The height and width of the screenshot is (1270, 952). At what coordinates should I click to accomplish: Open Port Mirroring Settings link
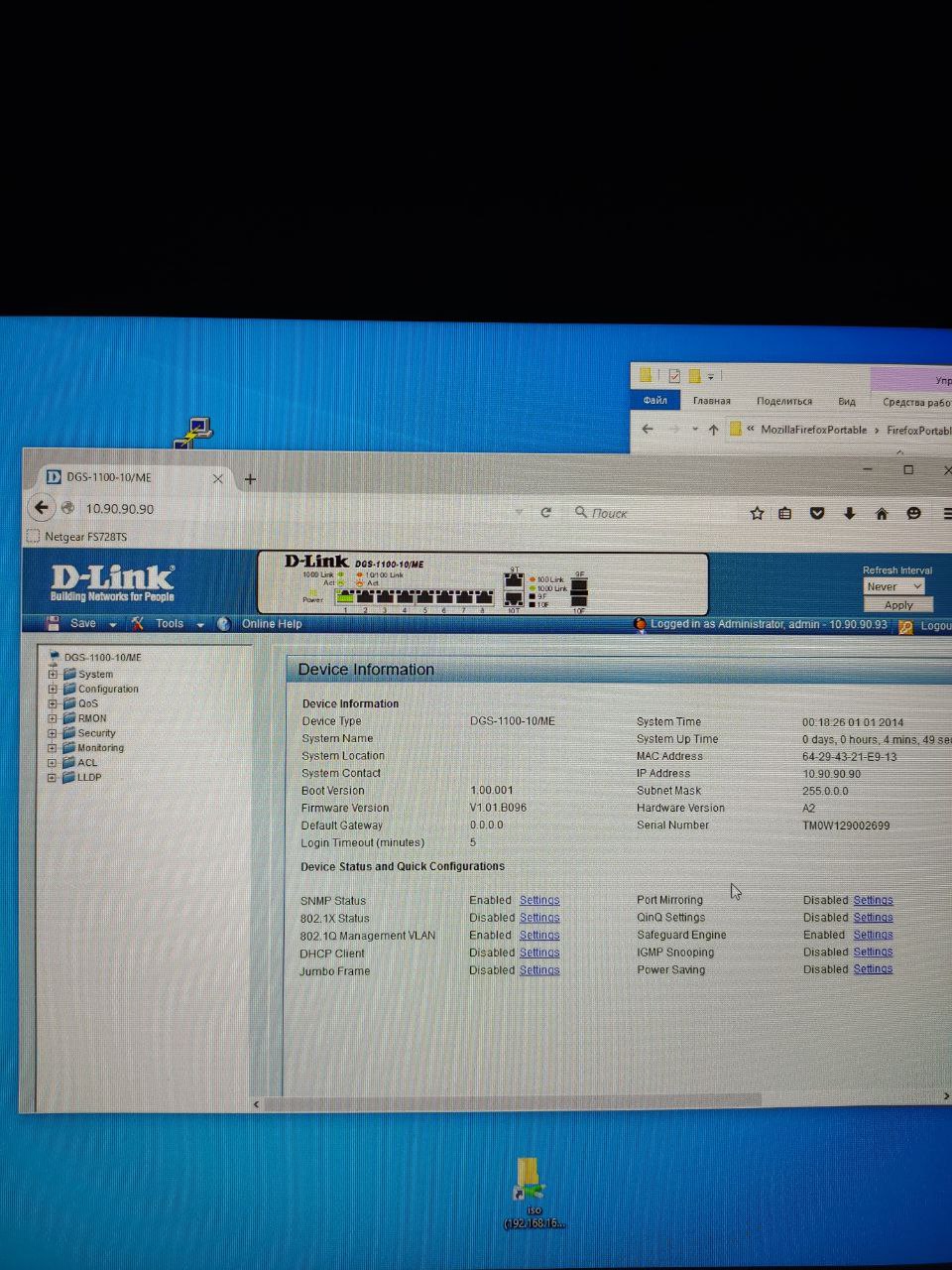pos(873,900)
